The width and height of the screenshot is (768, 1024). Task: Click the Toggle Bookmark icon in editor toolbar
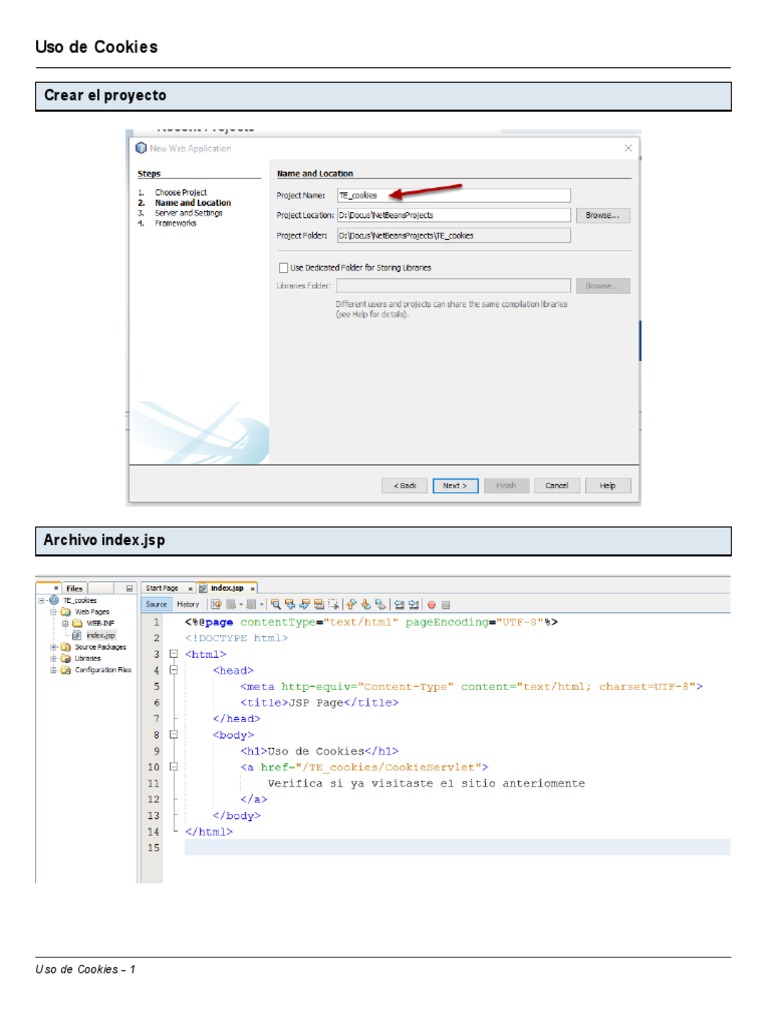pyautogui.click(x=381, y=604)
